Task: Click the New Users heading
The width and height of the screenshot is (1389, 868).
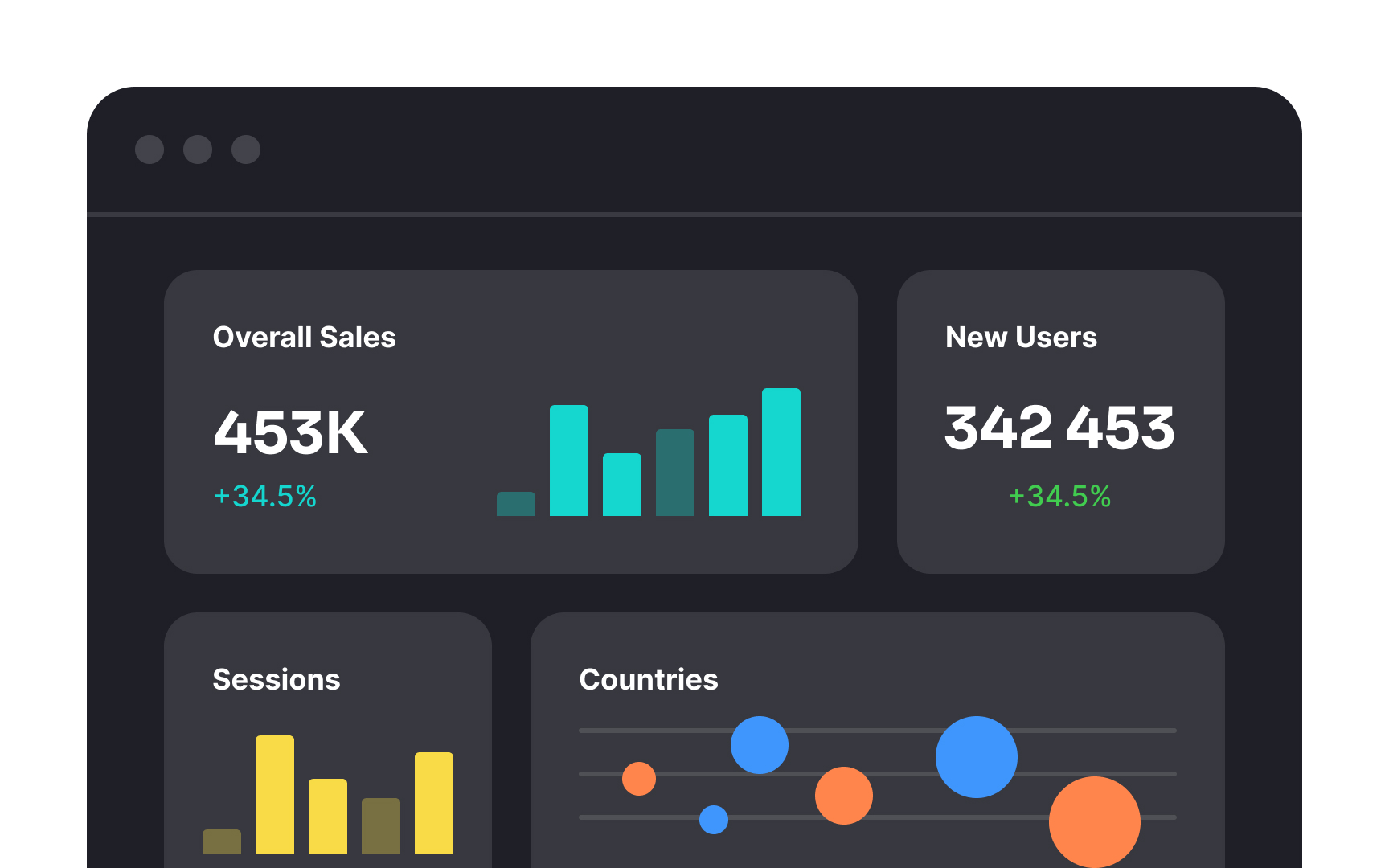Action: coord(1021,338)
